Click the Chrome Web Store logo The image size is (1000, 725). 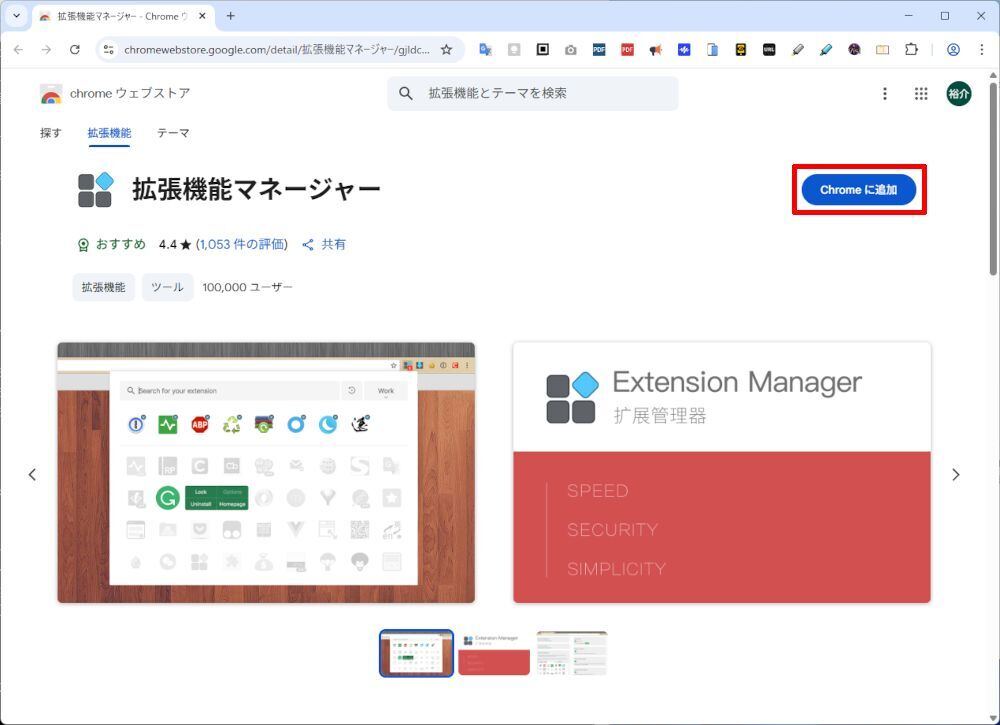point(51,94)
